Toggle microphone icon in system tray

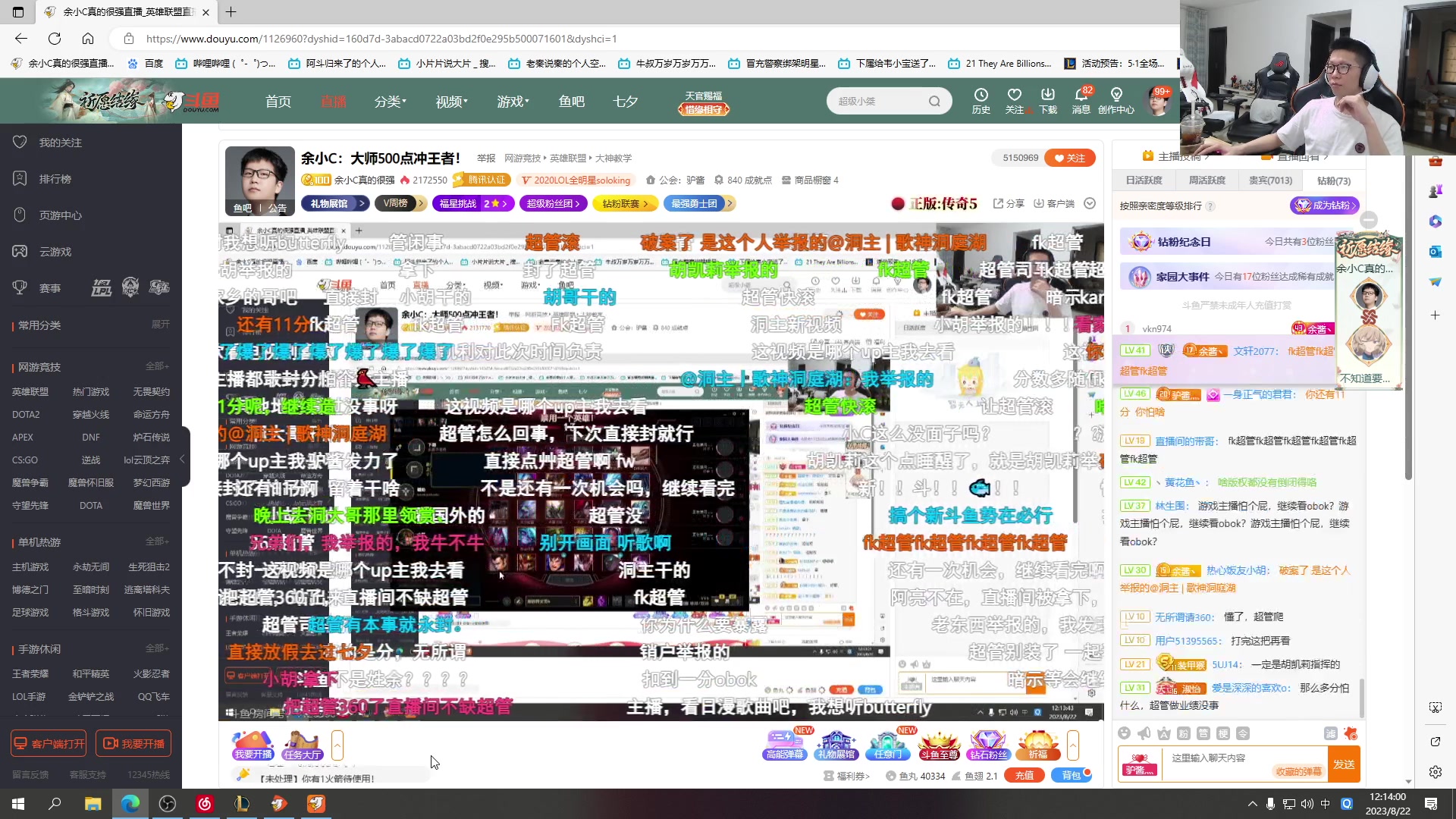(1270, 804)
